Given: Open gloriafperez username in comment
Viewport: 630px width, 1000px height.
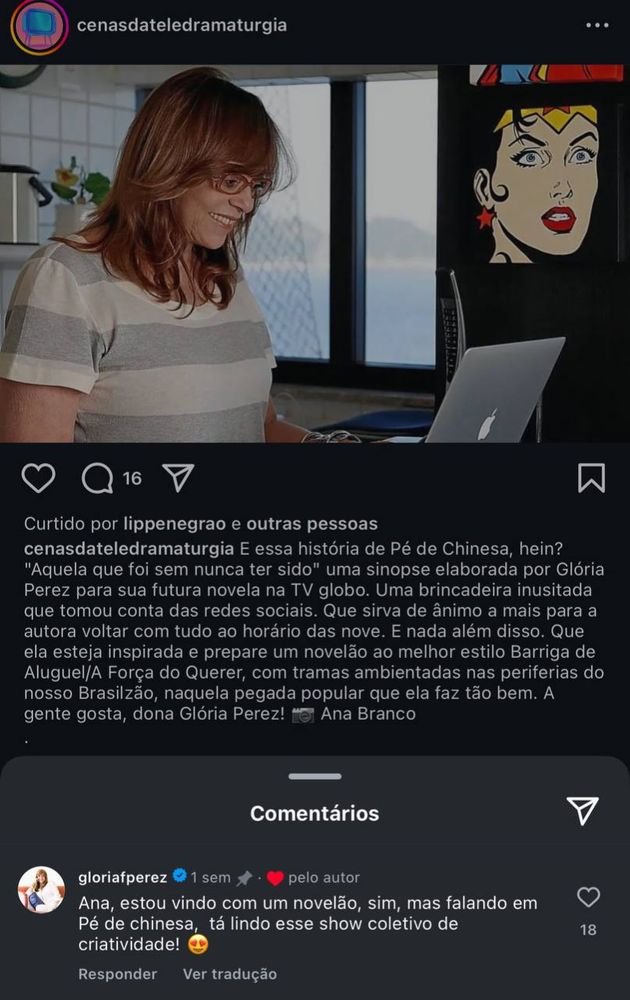Looking at the screenshot, I should pos(122,878).
